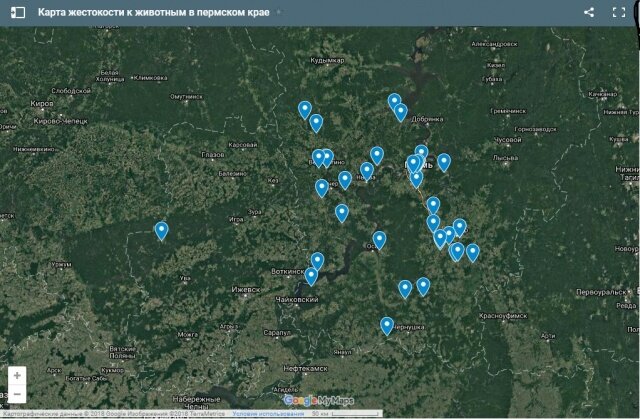
Task: Click the Нефтекамск city label
Action: click(x=305, y=368)
